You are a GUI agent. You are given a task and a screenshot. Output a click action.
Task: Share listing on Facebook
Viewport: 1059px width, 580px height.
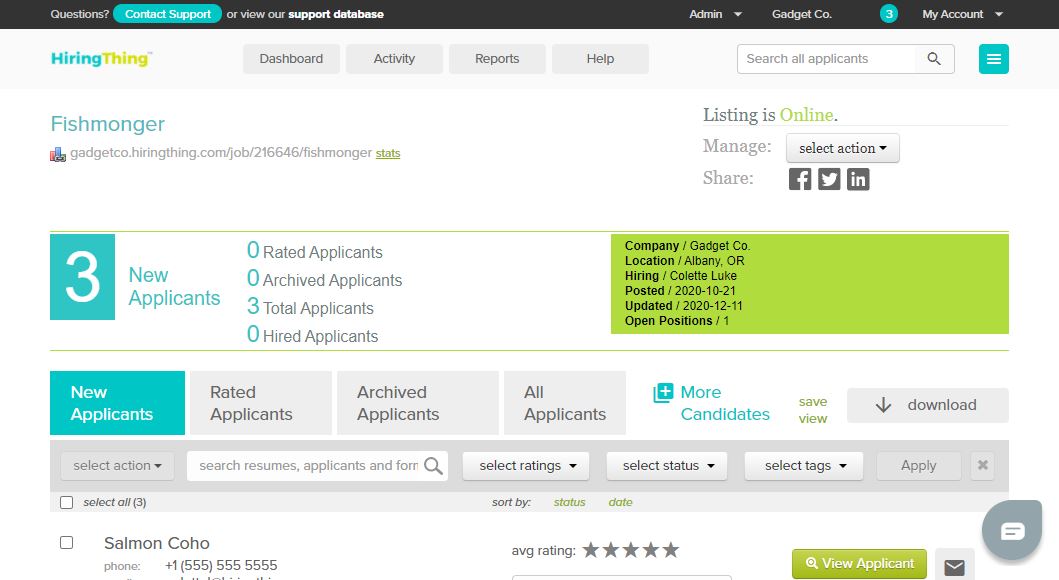tap(800, 179)
